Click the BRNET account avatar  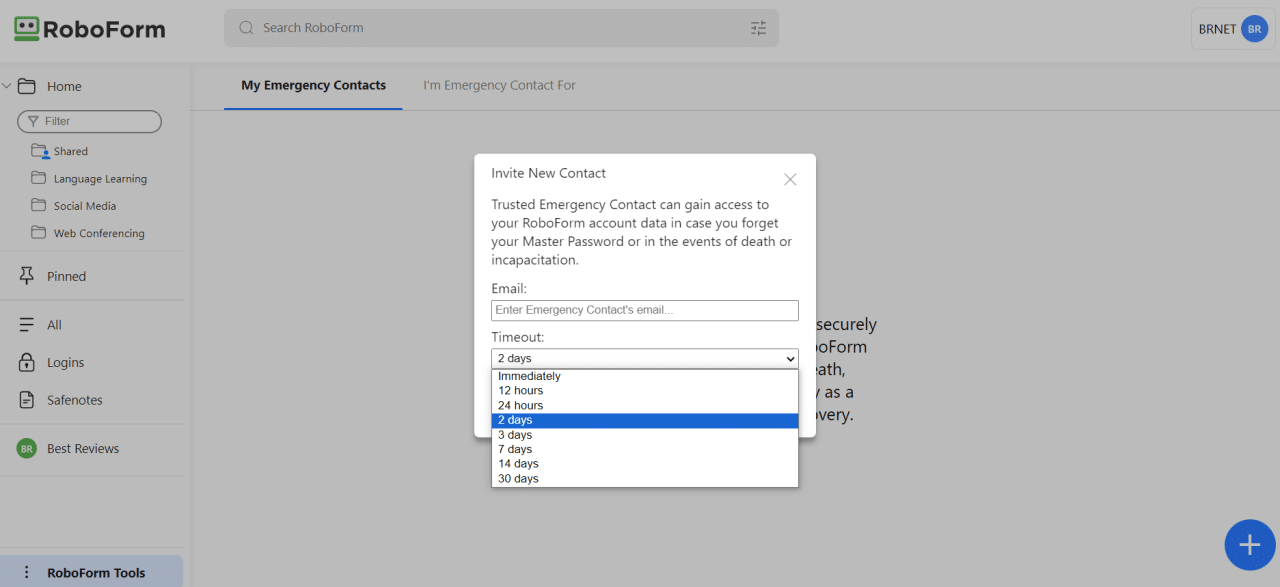[1254, 29]
